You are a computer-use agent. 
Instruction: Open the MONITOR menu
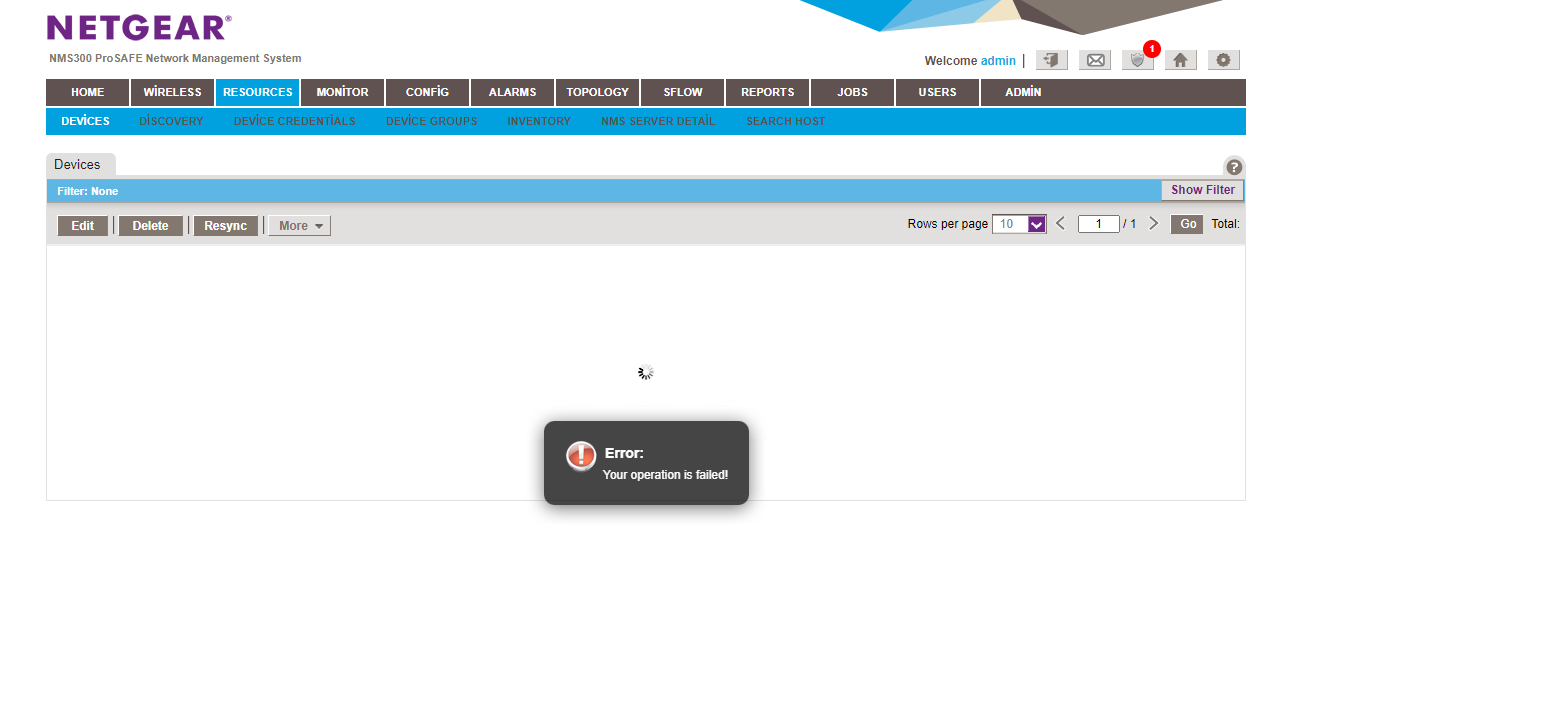[343, 92]
